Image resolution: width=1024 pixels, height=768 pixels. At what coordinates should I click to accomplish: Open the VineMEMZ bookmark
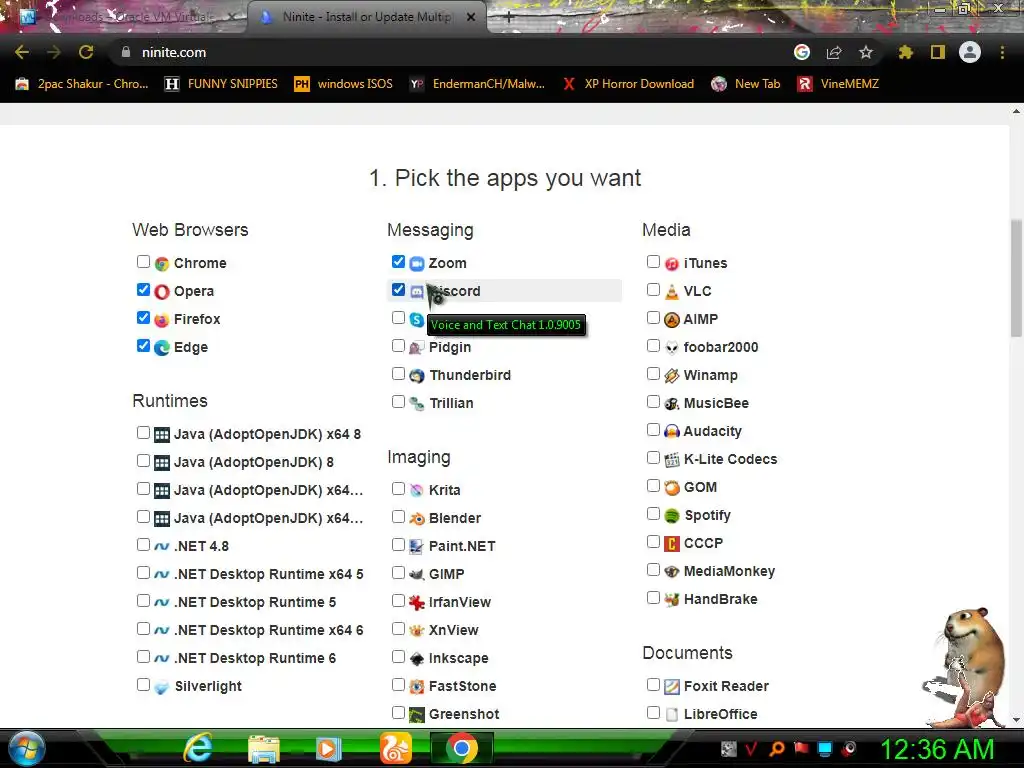(x=838, y=84)
